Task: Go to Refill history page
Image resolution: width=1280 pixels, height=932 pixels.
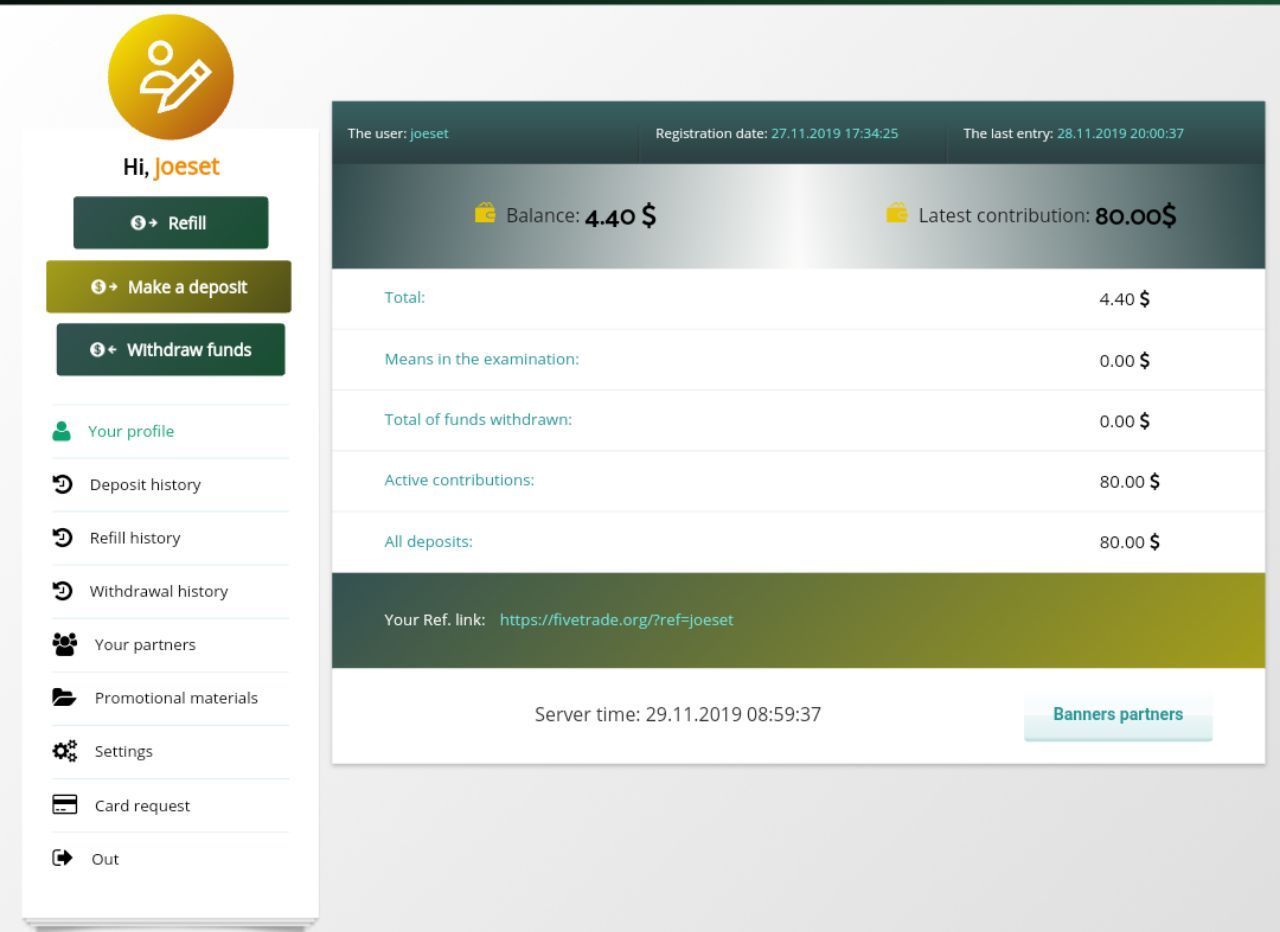Action: click(135, 537)
